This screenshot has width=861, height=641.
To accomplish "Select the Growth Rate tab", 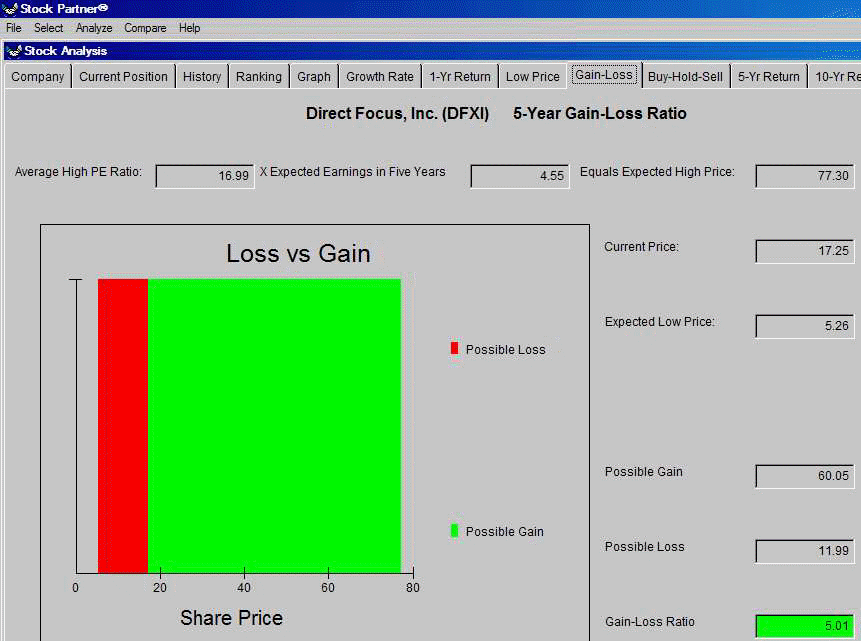I will [x=380, y=77].
